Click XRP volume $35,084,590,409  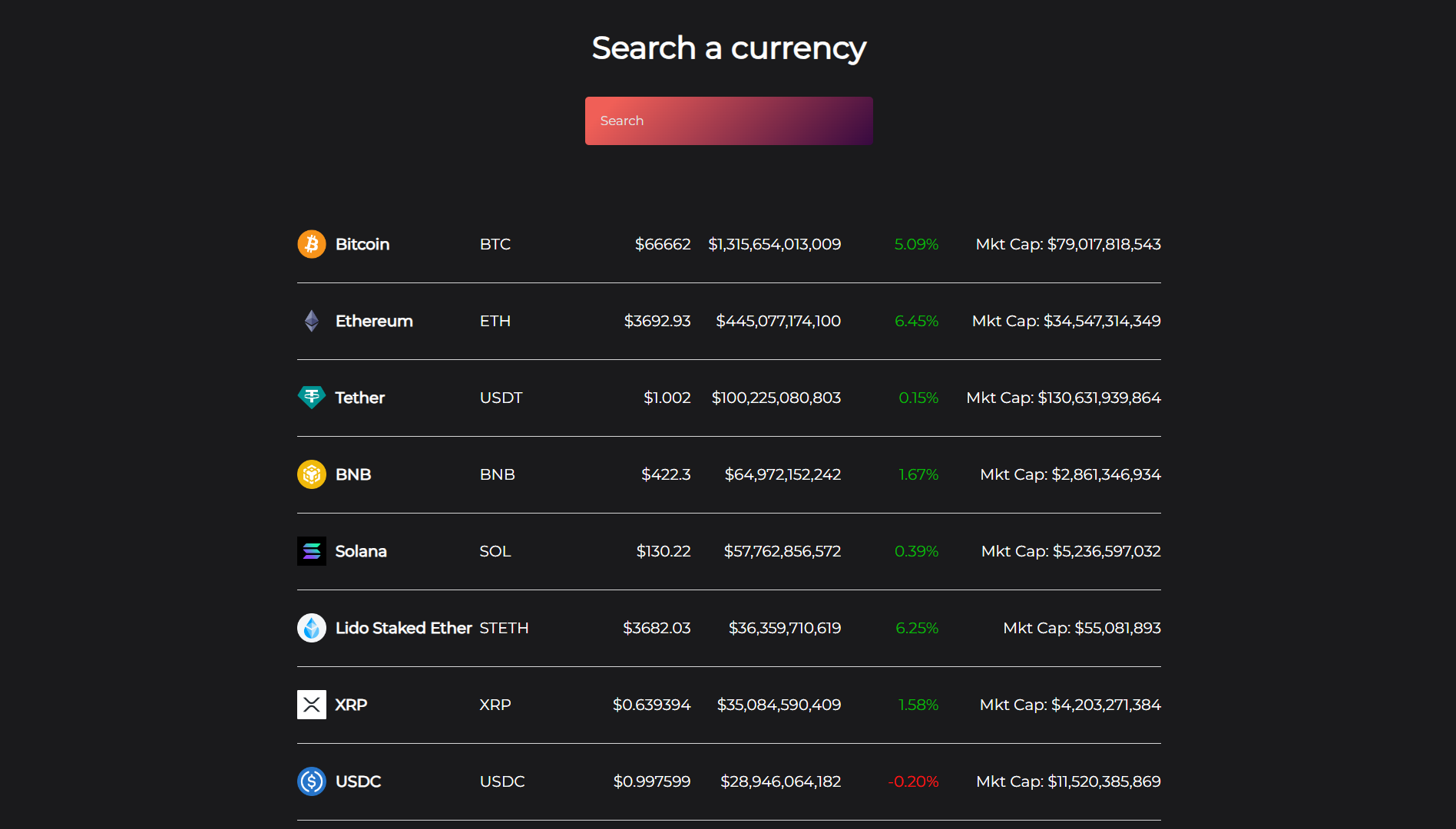[x=779, y=705]
